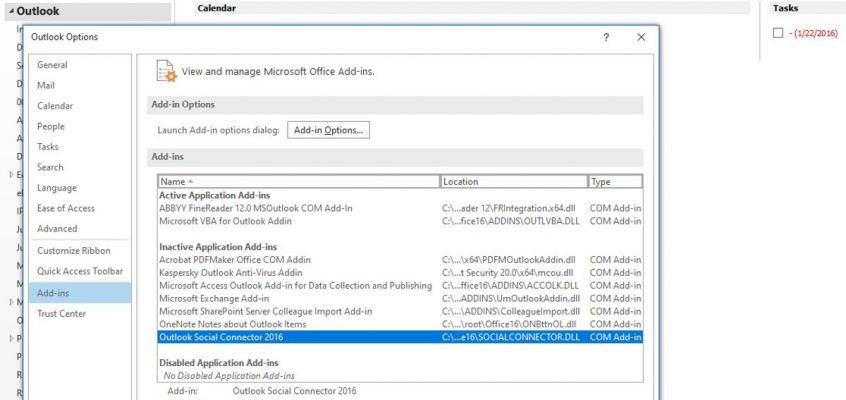846x400 pixels.
Task: Click the ColleagueImport.dll location cell
Action: pos(511,311)
